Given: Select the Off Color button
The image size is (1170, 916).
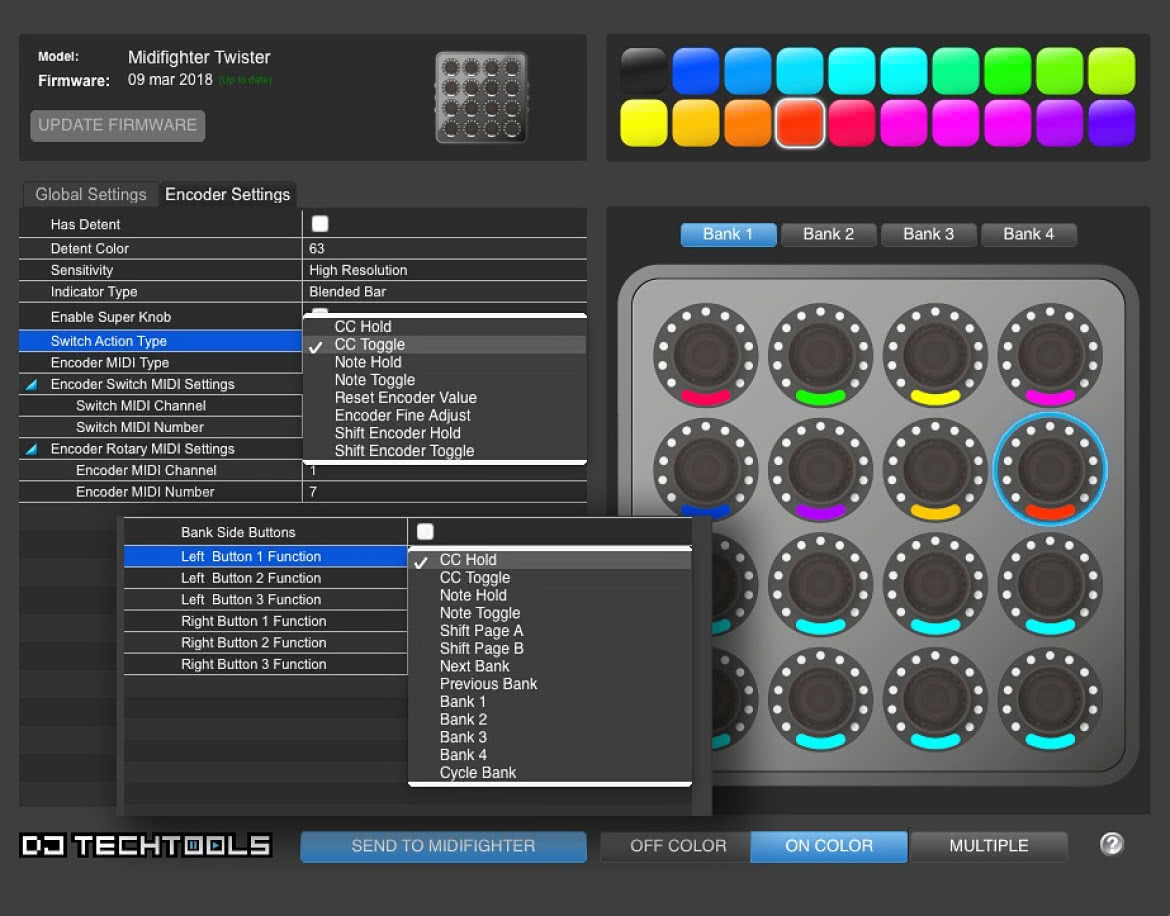Looking at the screenshot, I should click(x=678, y=846).
